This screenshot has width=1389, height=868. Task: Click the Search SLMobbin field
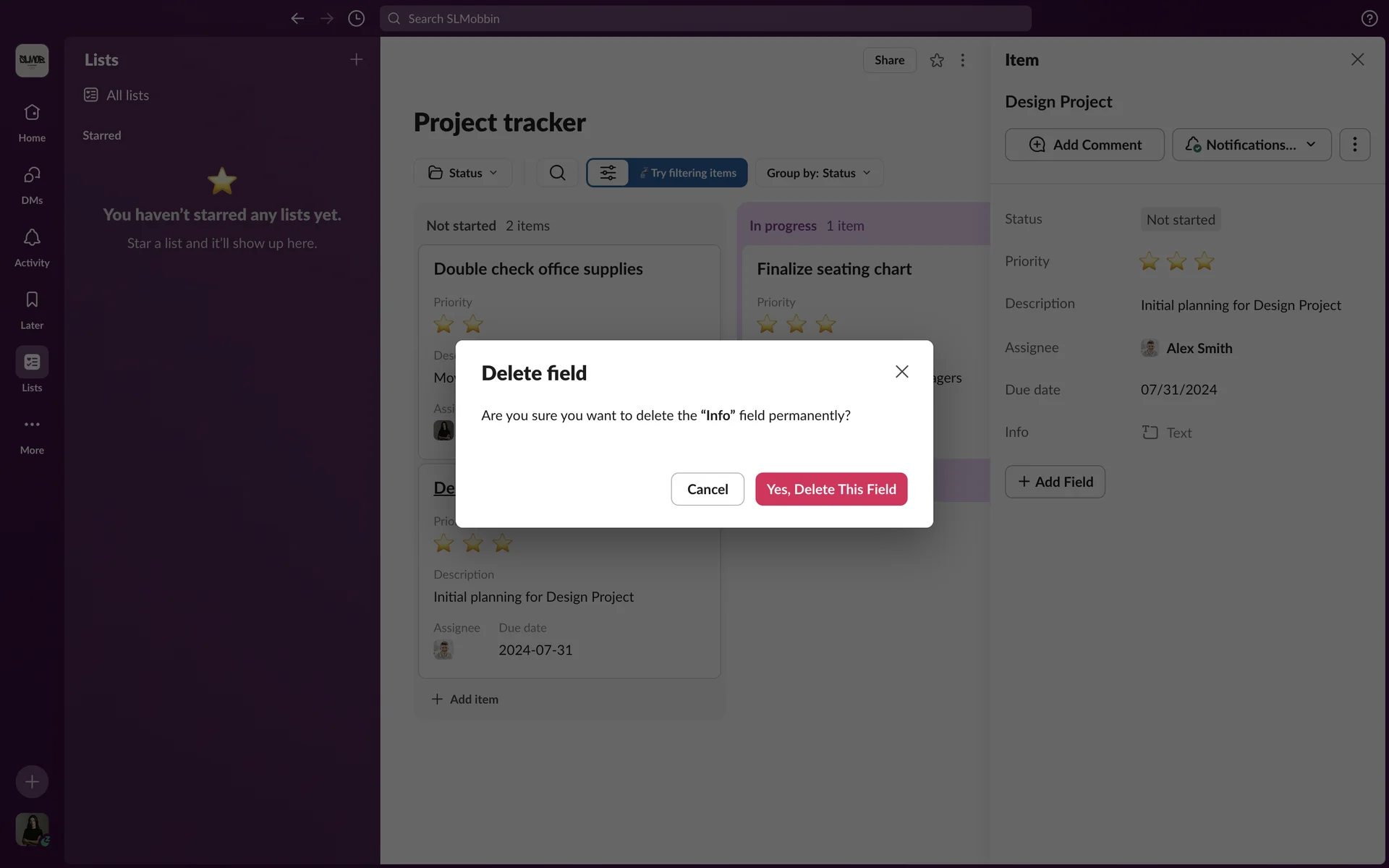pos(705,19)
